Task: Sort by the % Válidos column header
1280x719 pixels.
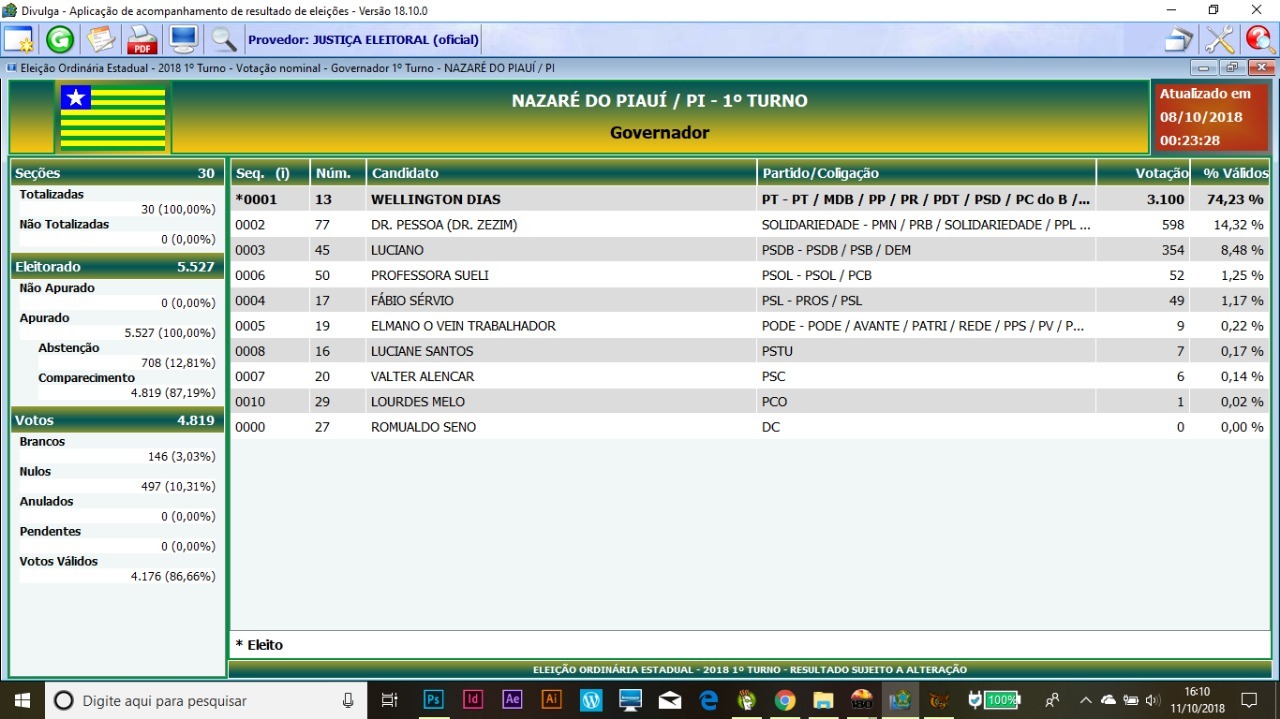Action: point(1230,173)
